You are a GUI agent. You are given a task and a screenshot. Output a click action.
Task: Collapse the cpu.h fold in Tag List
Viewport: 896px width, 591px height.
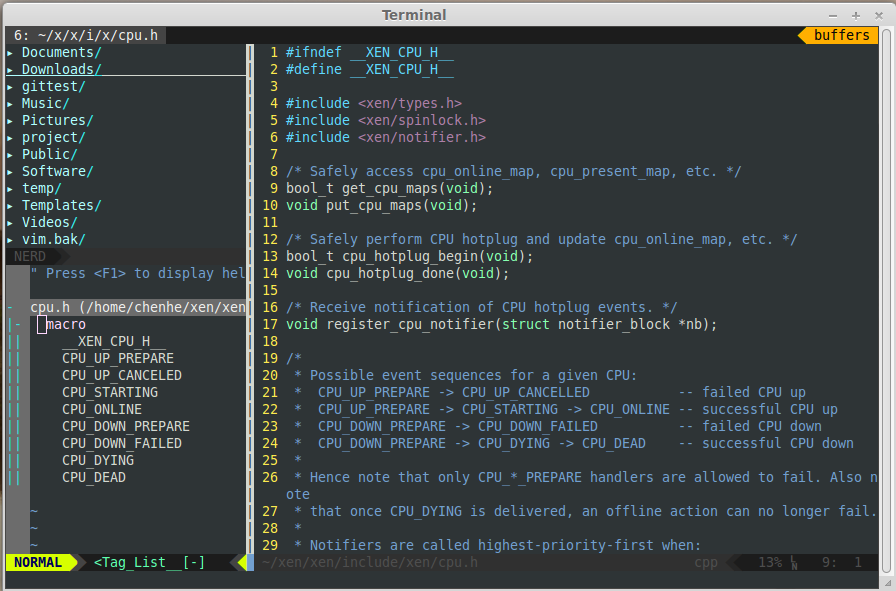pyautogui.click(x=10, y=307)
